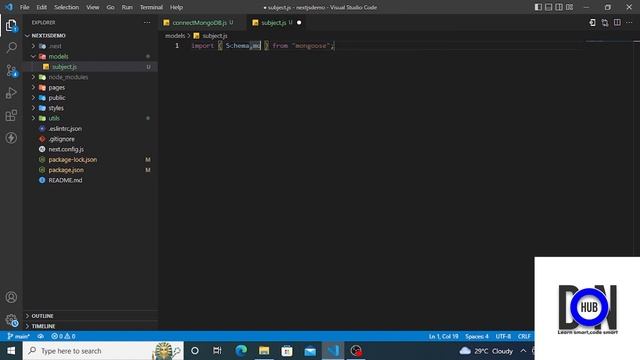640x360 pixels.
Task: Click the VS Code logo in title bar
Action: point(9,7)
